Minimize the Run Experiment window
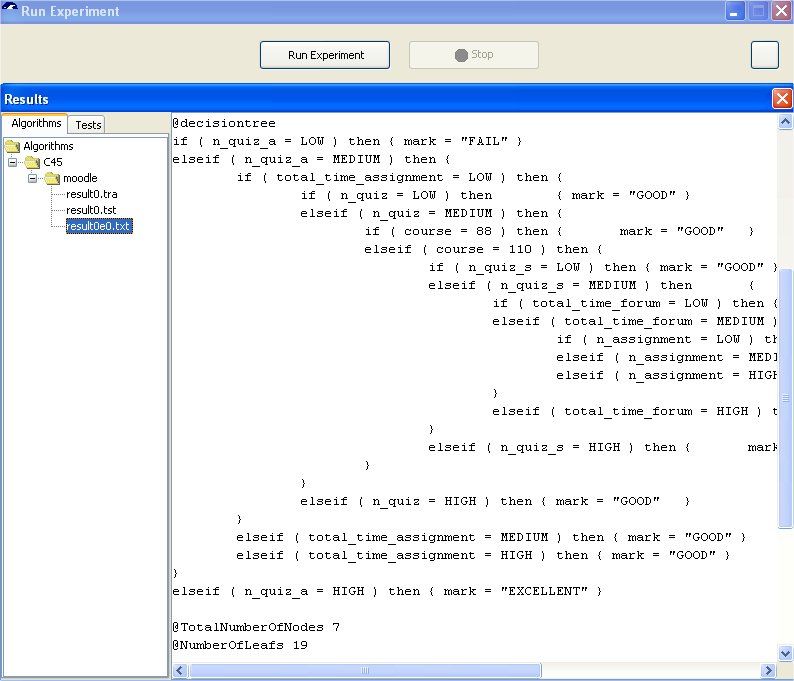The width and height of the screenshot is (794, 681). tap(734, 11)
